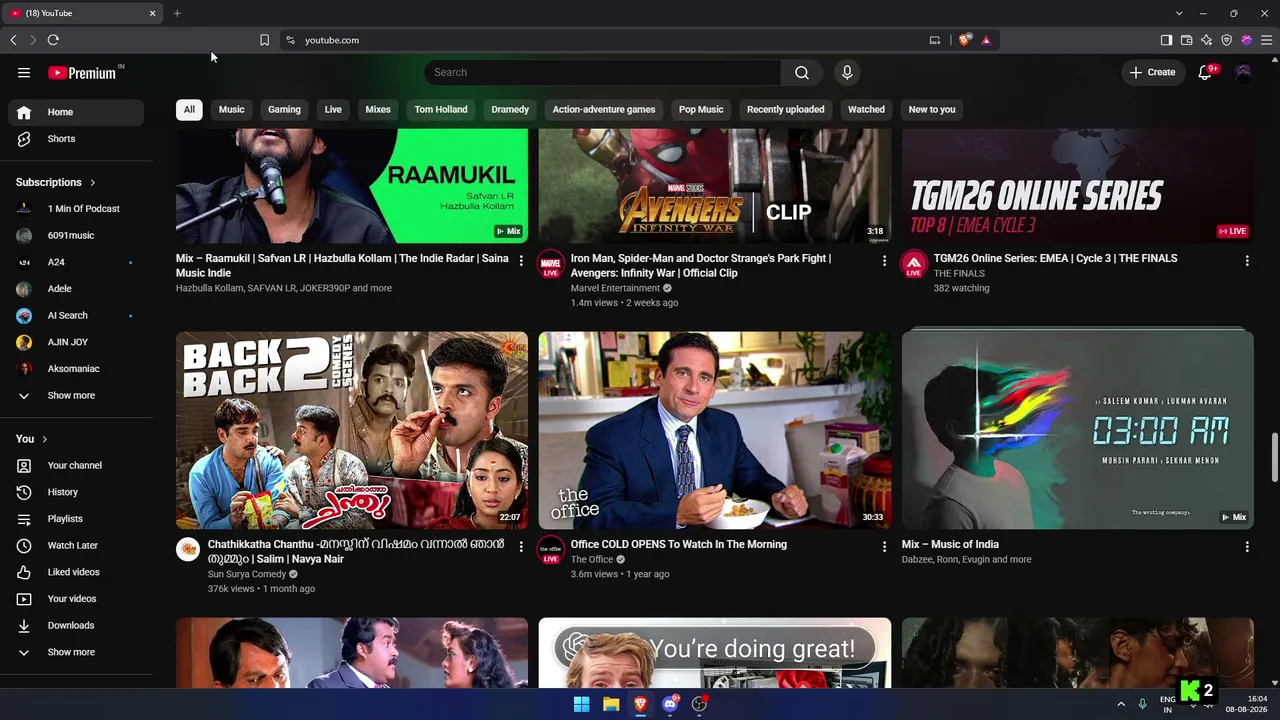Image resolution: width=1280 pixels, height=720 pixels.
Task: Open History from the sidebar
Action: pyautogui.click(x=76, y=492)
